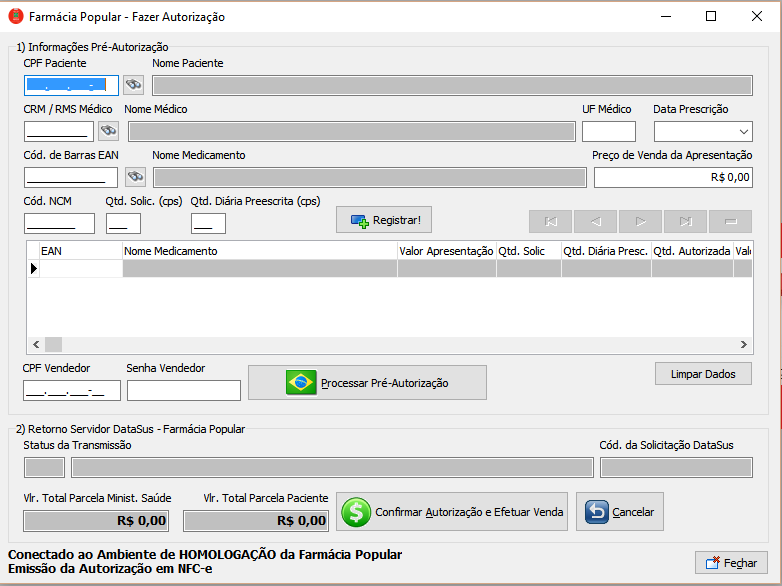Click Valor Apresentação column header
The image size is (782, 586).
click(x=447, y=251)
